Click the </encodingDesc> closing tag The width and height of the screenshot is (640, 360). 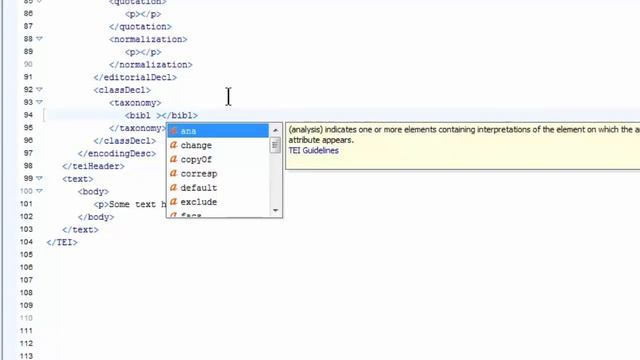point(117,154)
